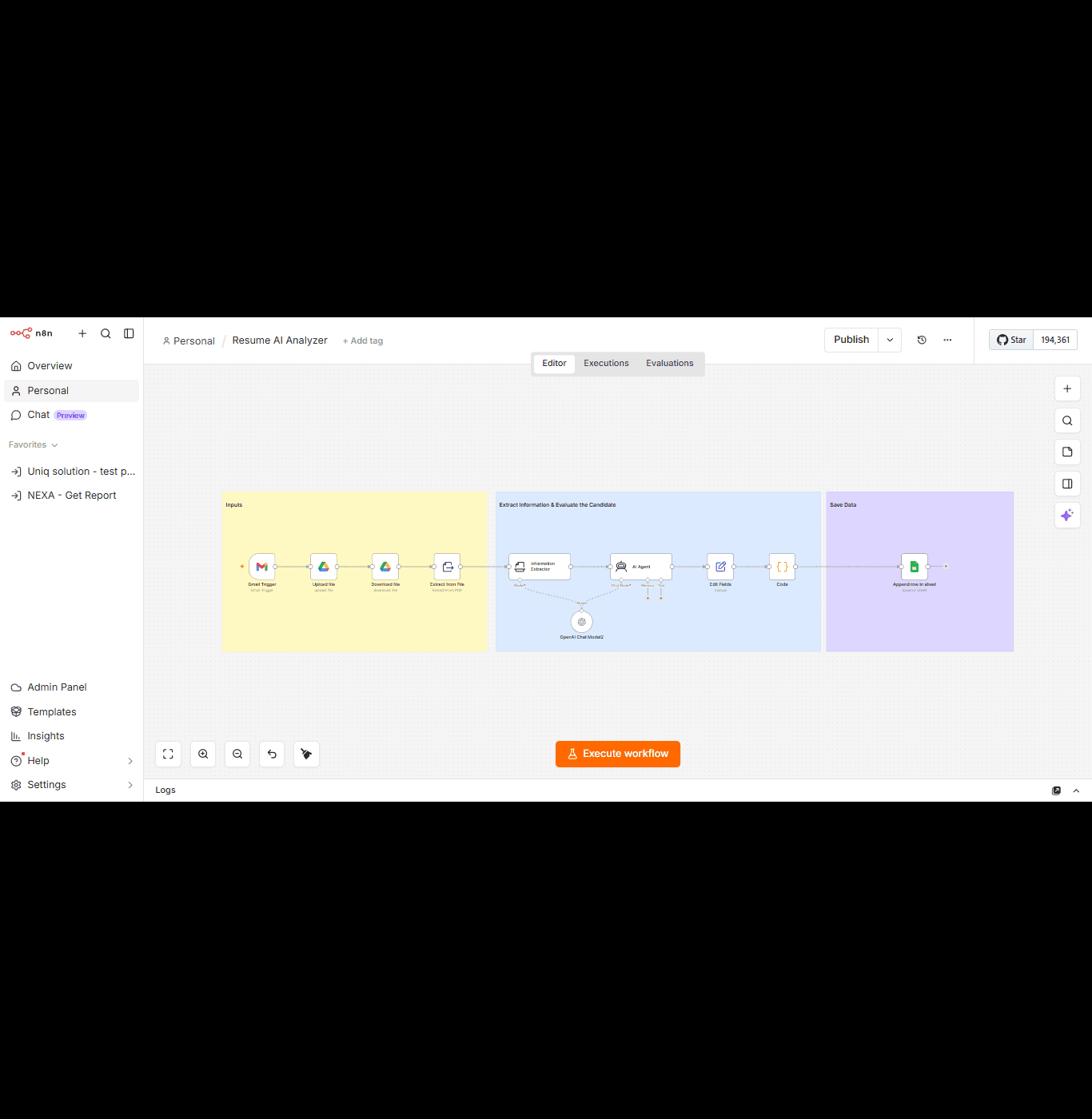Screen dimensions: 1092x1119
Task: Open the Logs panel label
Action: 165,790
